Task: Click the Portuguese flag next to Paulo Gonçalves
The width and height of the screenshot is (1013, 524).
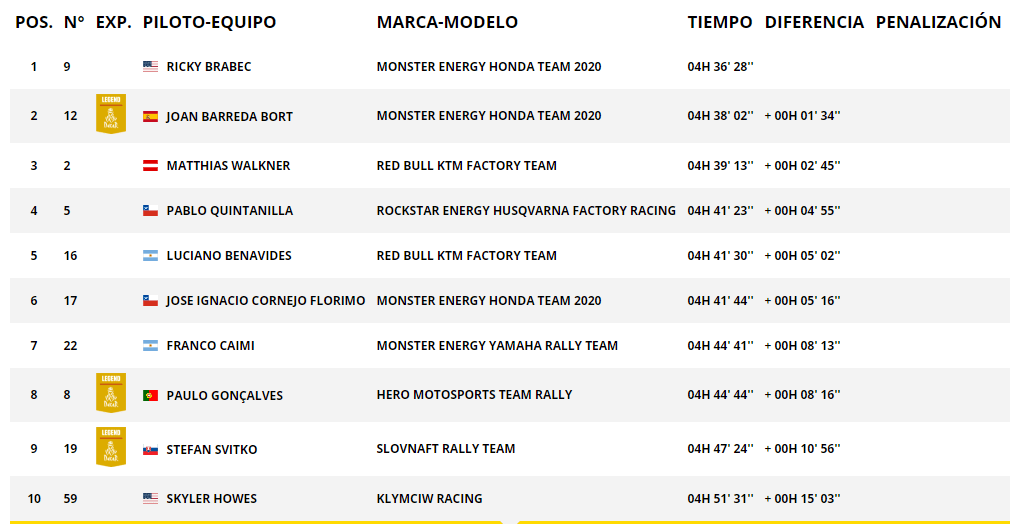Action: 151,395
